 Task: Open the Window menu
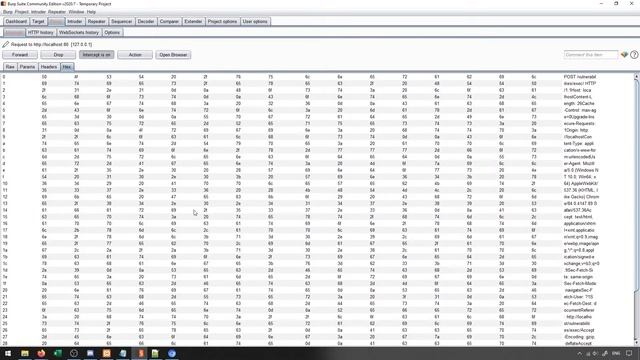(x=76, y=12)
